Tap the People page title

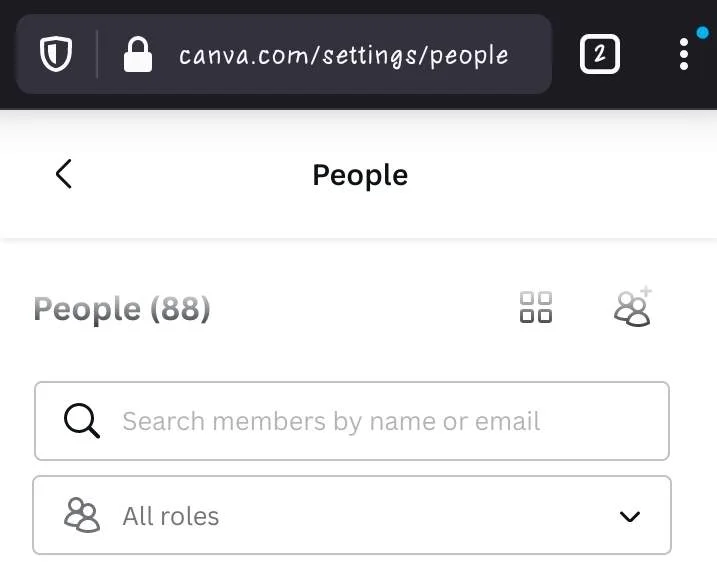pos(360,175)
